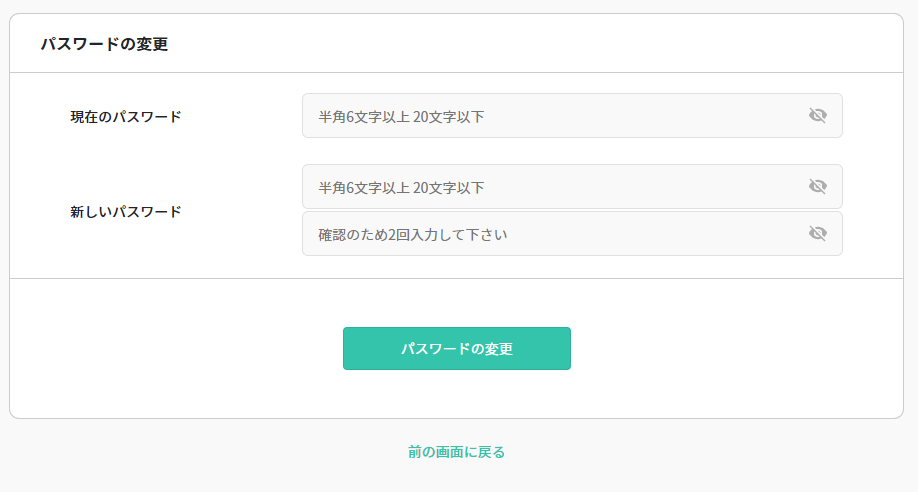Unhide characters in the upper new password box
Screen dimensions: 918x492
pos(818,187)
